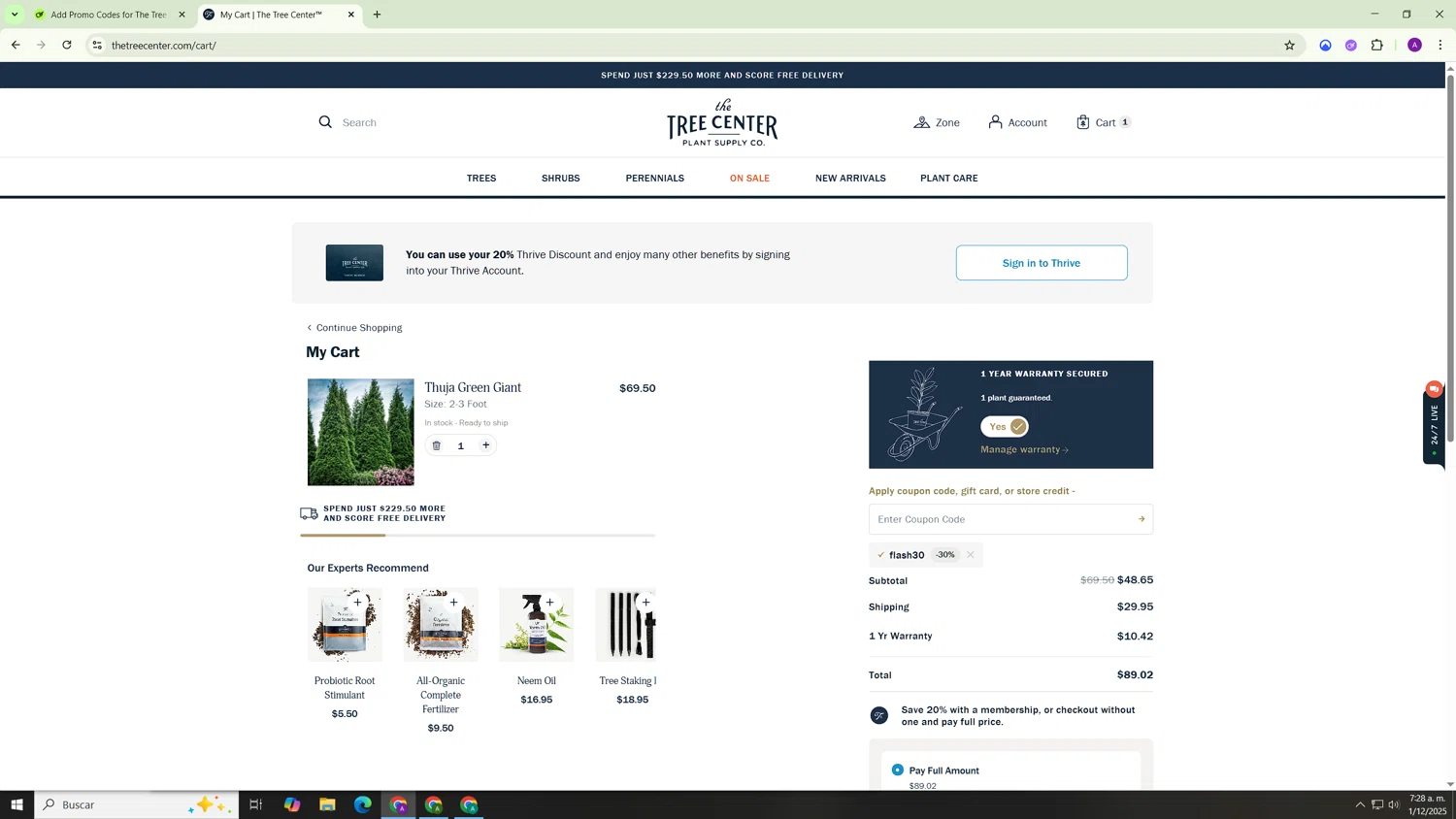Viewport: 1456px width, 819px height.
Task: Open the Zone selector icon
Action: (921, 122)
